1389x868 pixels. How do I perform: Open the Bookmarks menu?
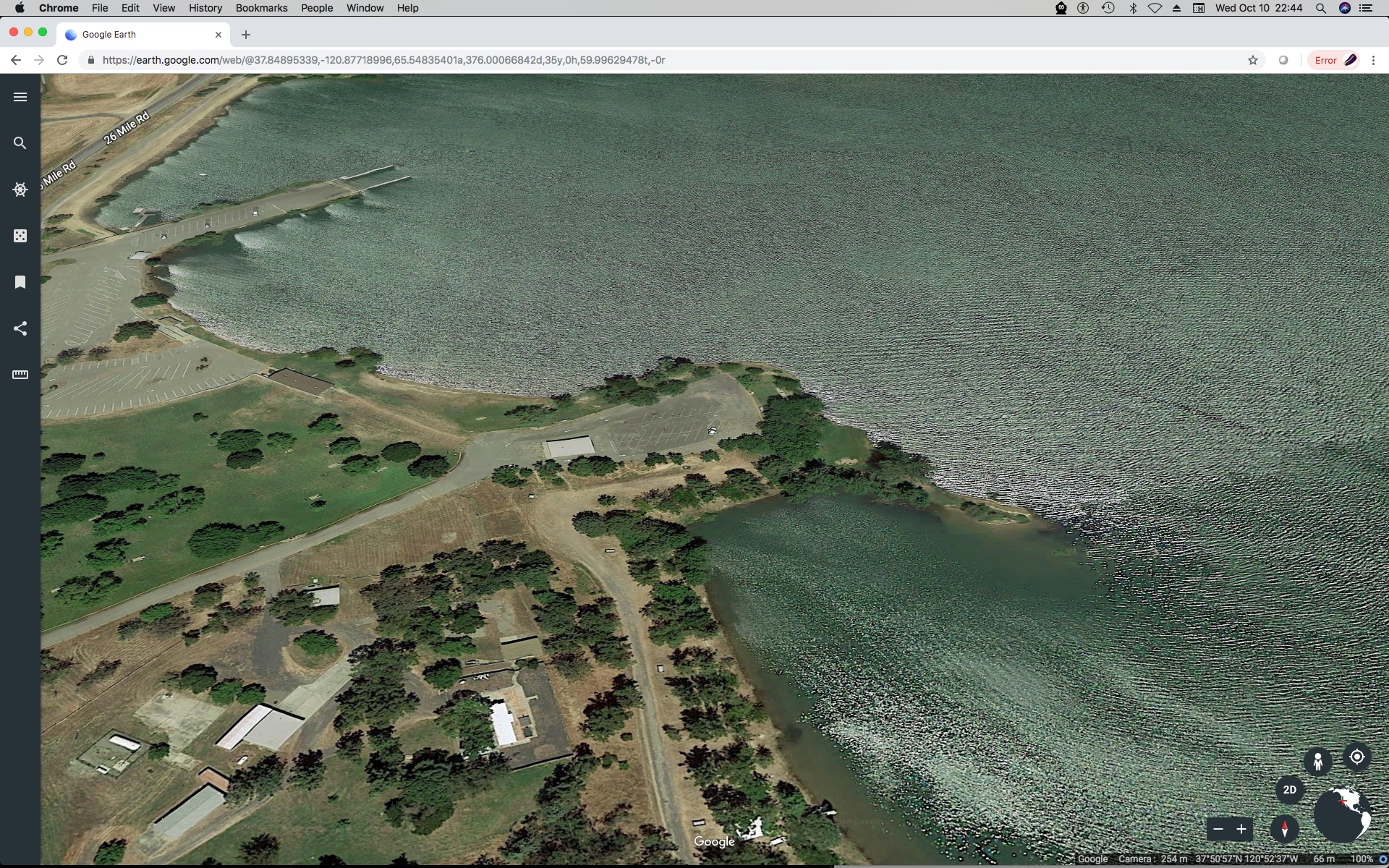(x=261, y=8)
